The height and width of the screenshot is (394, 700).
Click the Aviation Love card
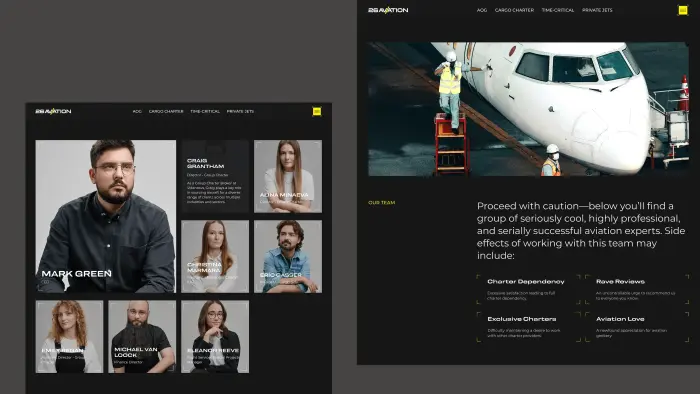637,327
